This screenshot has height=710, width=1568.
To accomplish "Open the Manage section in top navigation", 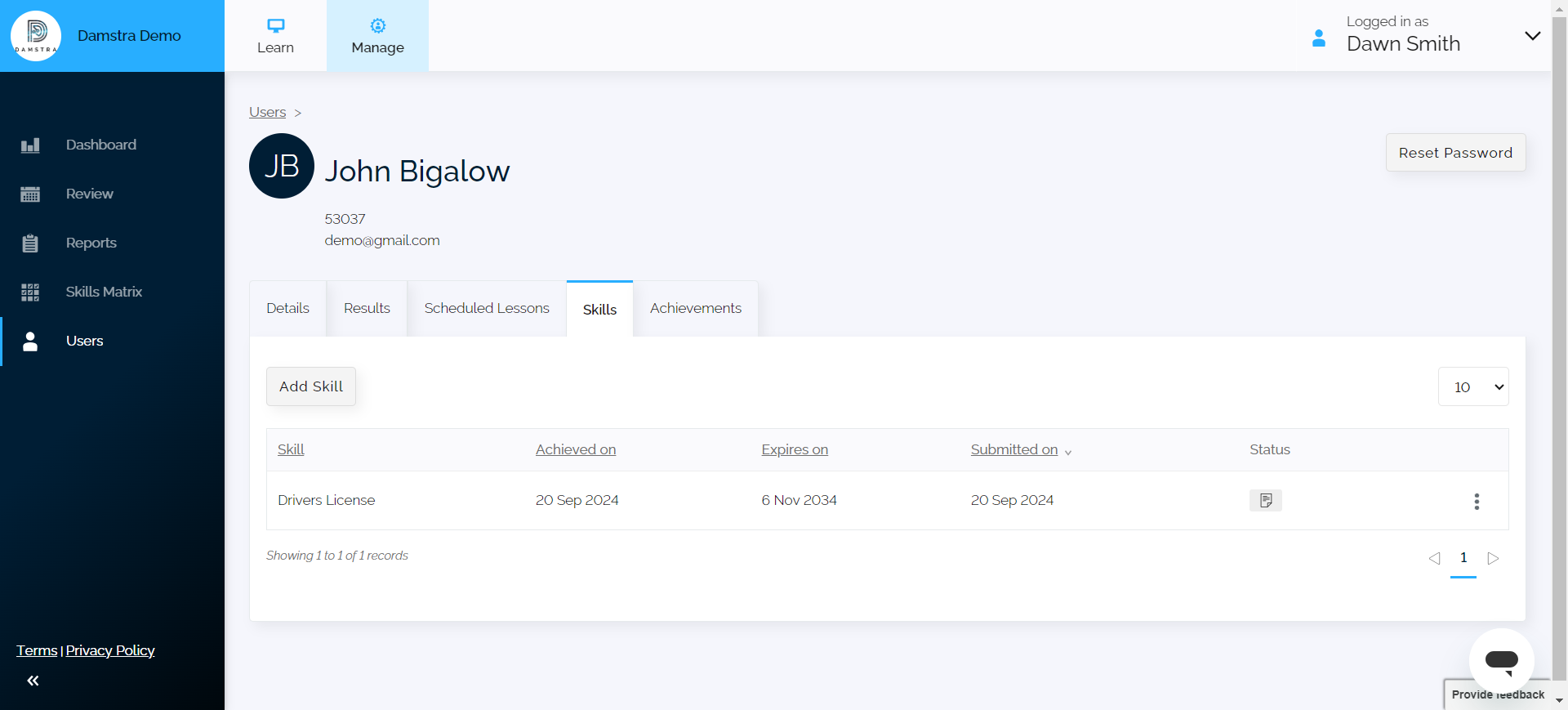I will pyautogui.click(x=377, y=36).
